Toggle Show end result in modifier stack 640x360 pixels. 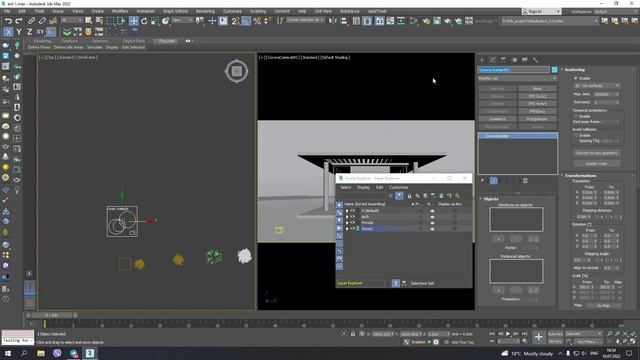click(x=493, y=180)
